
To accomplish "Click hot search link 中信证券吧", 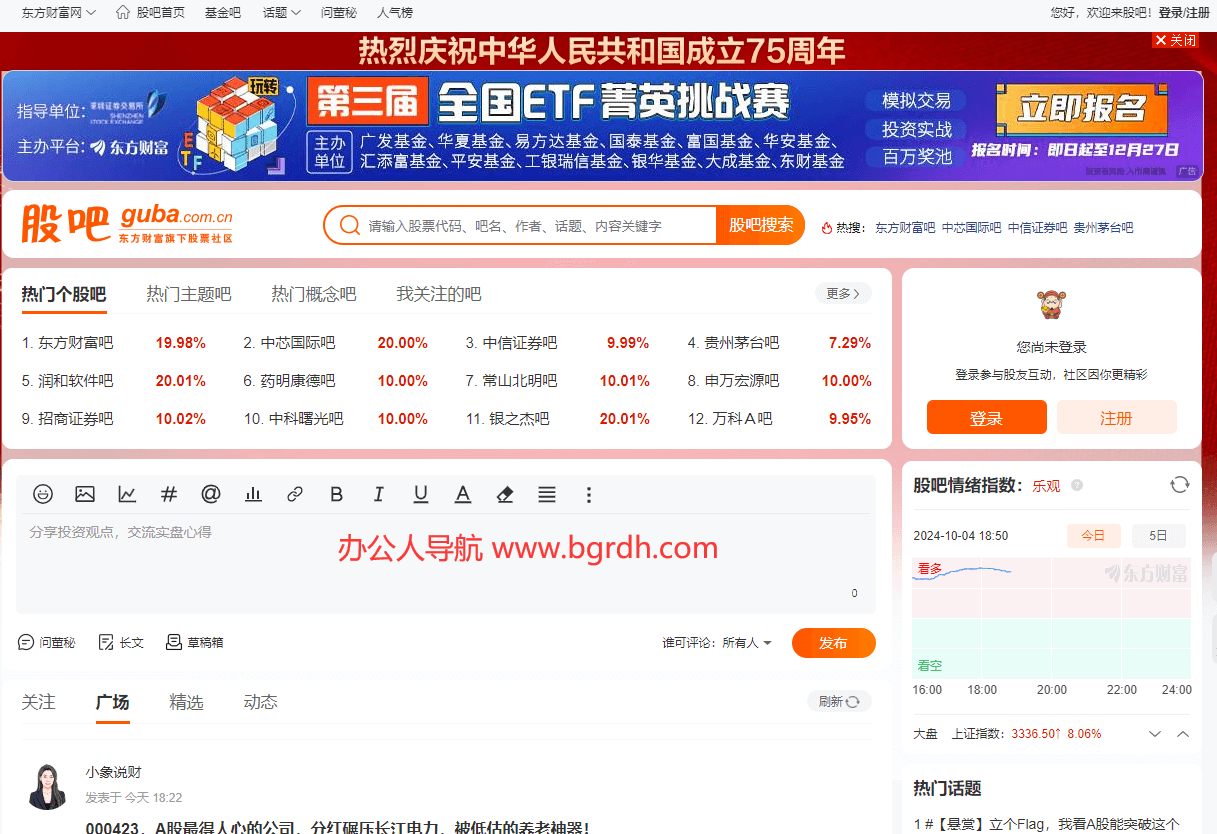I will coord(1037,228).
